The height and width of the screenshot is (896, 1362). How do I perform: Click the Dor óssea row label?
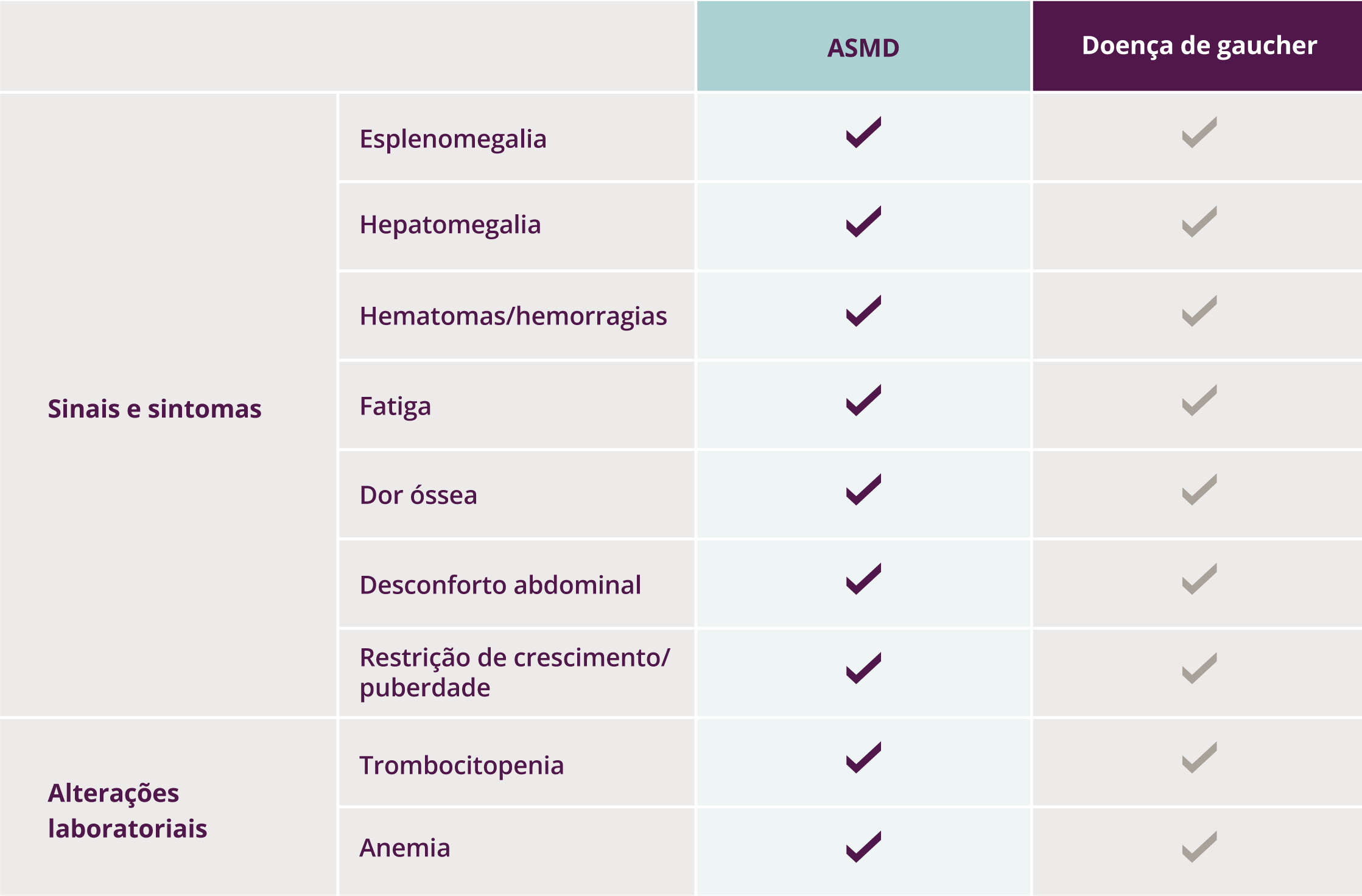tap(418, 495)
